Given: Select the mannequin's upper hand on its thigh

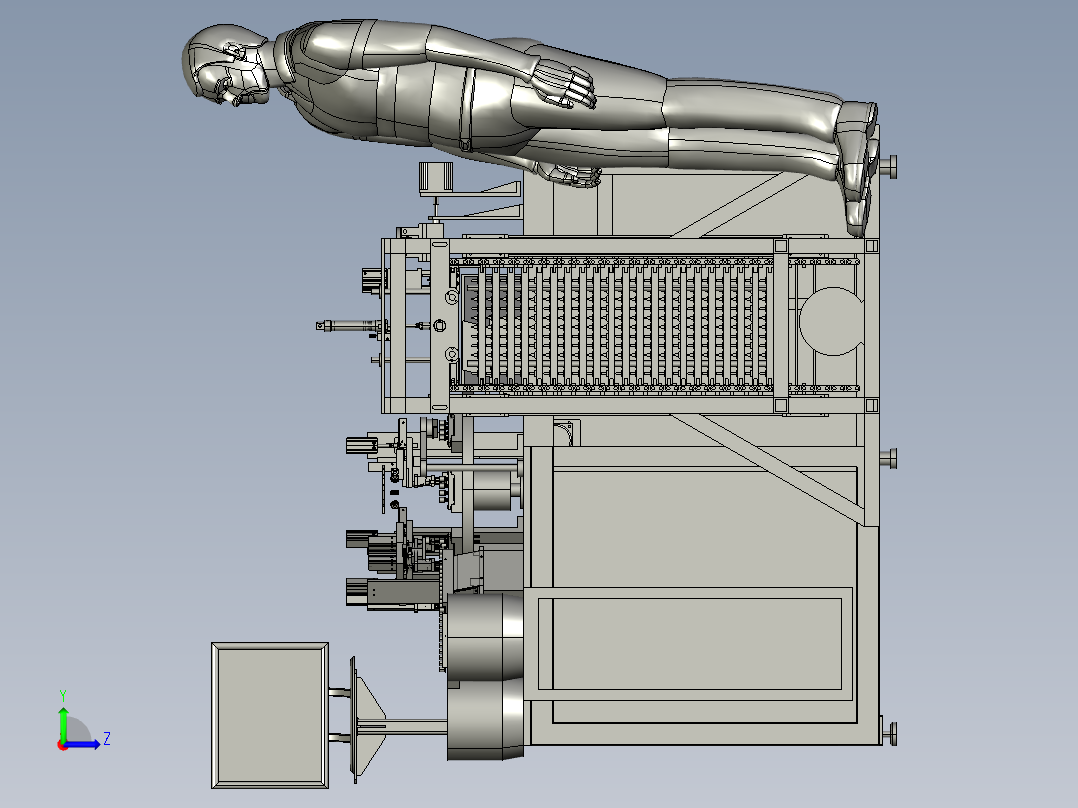Looking at the screenshot, I should [562, 83].
